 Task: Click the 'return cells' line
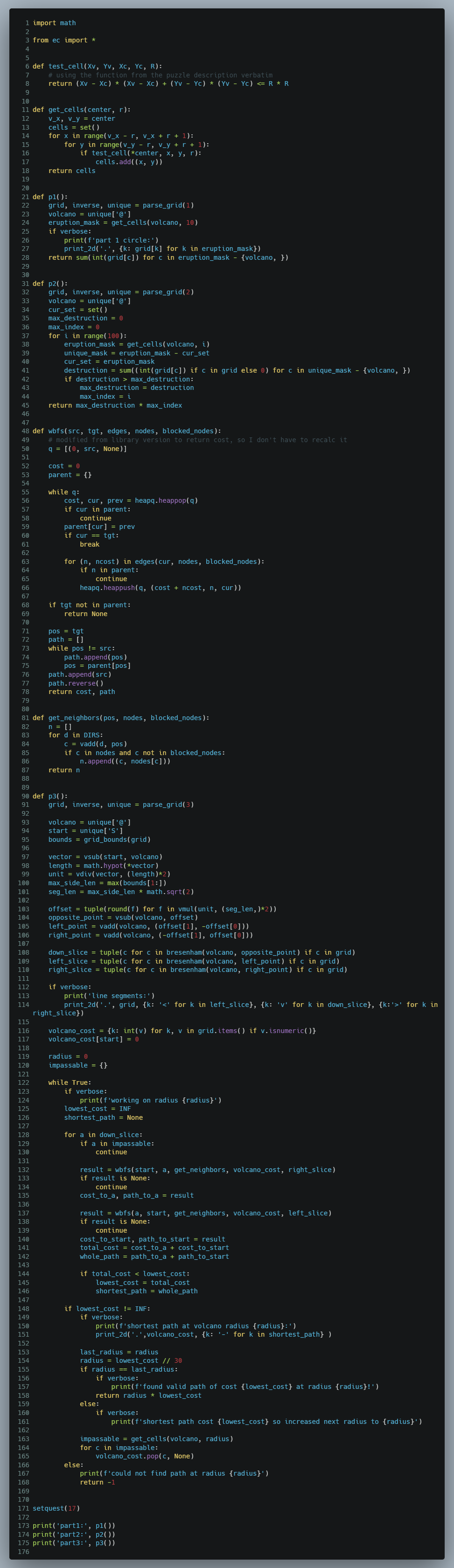pyautogui.click(x=72, y=170)
